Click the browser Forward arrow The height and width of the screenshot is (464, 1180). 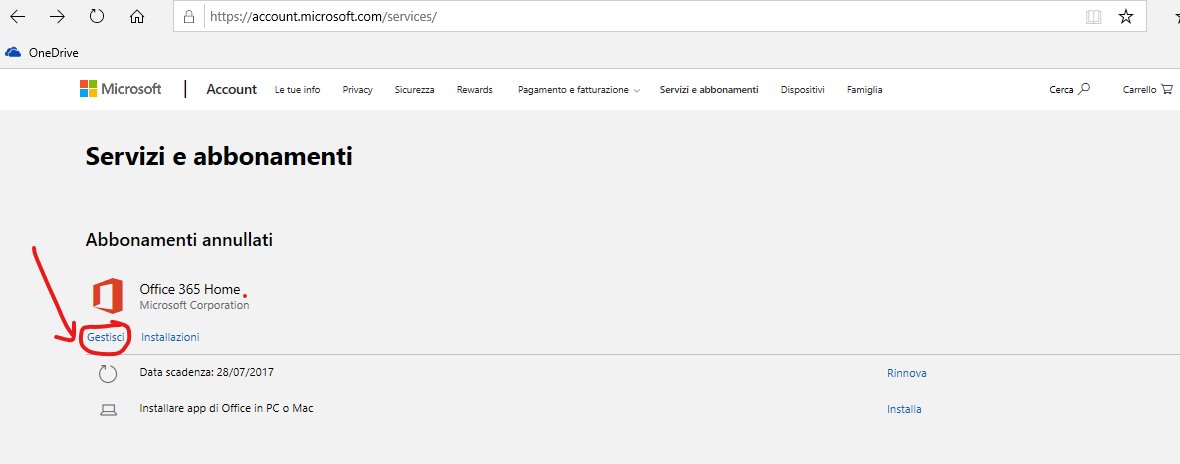pyautogui.click(x=57, y=17)
